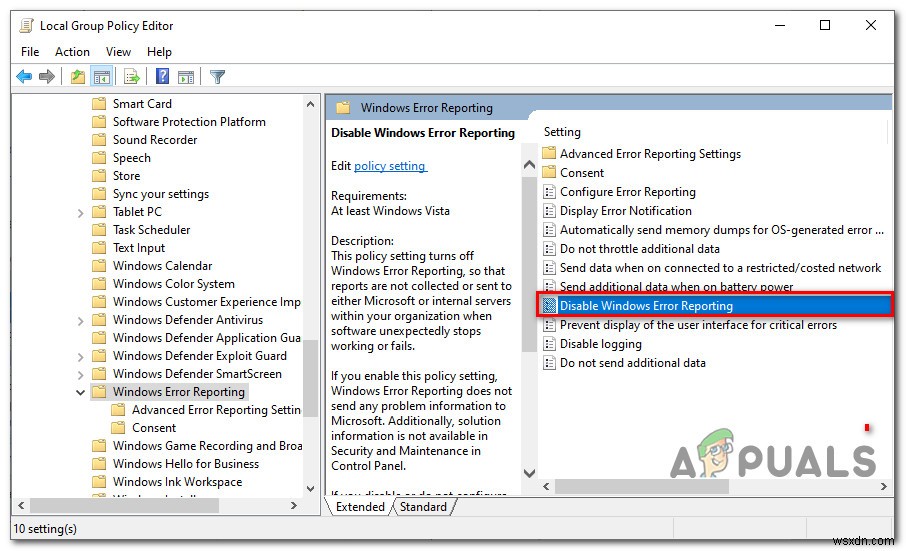Click the Store folder icon
This screenshot has width=906, height=551.
99,176
